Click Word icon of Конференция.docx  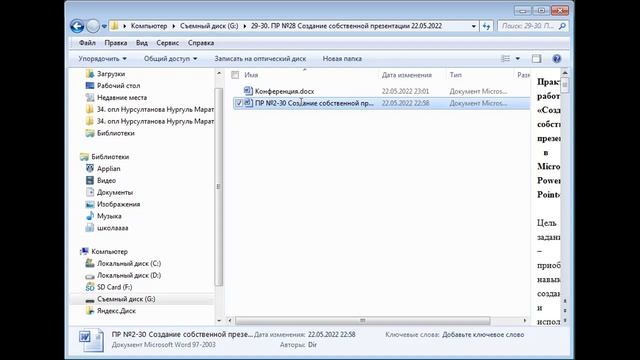(248, 91)
